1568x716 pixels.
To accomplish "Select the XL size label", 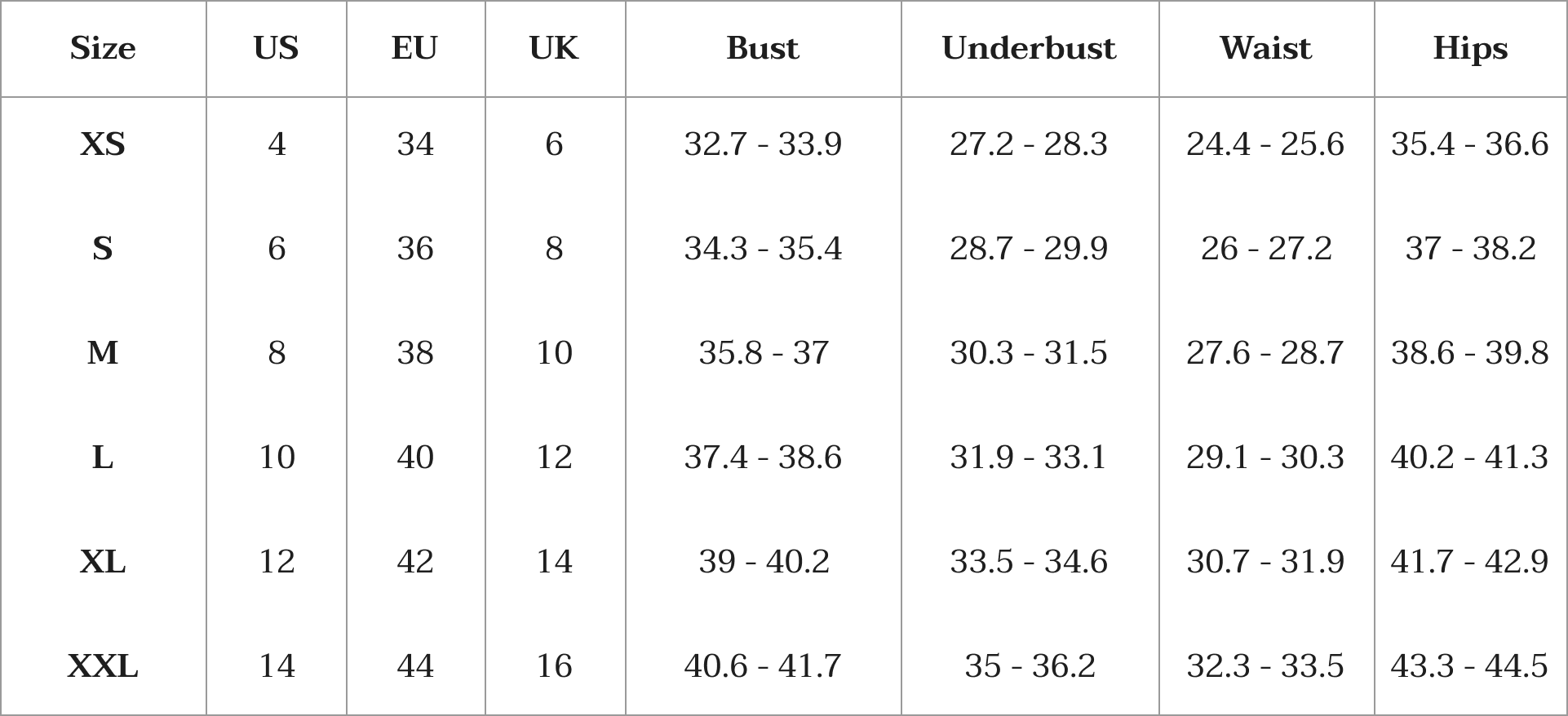I will (x=103, y=562).
